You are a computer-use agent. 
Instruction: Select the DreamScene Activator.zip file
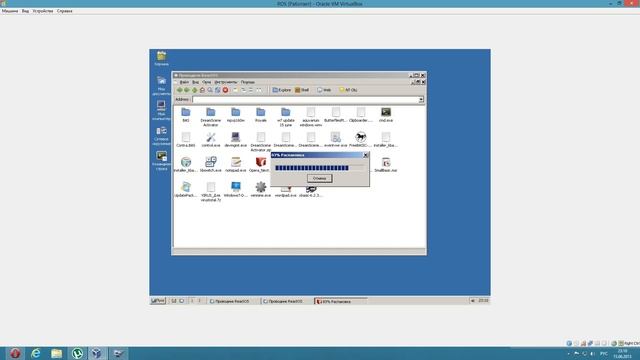260,142
